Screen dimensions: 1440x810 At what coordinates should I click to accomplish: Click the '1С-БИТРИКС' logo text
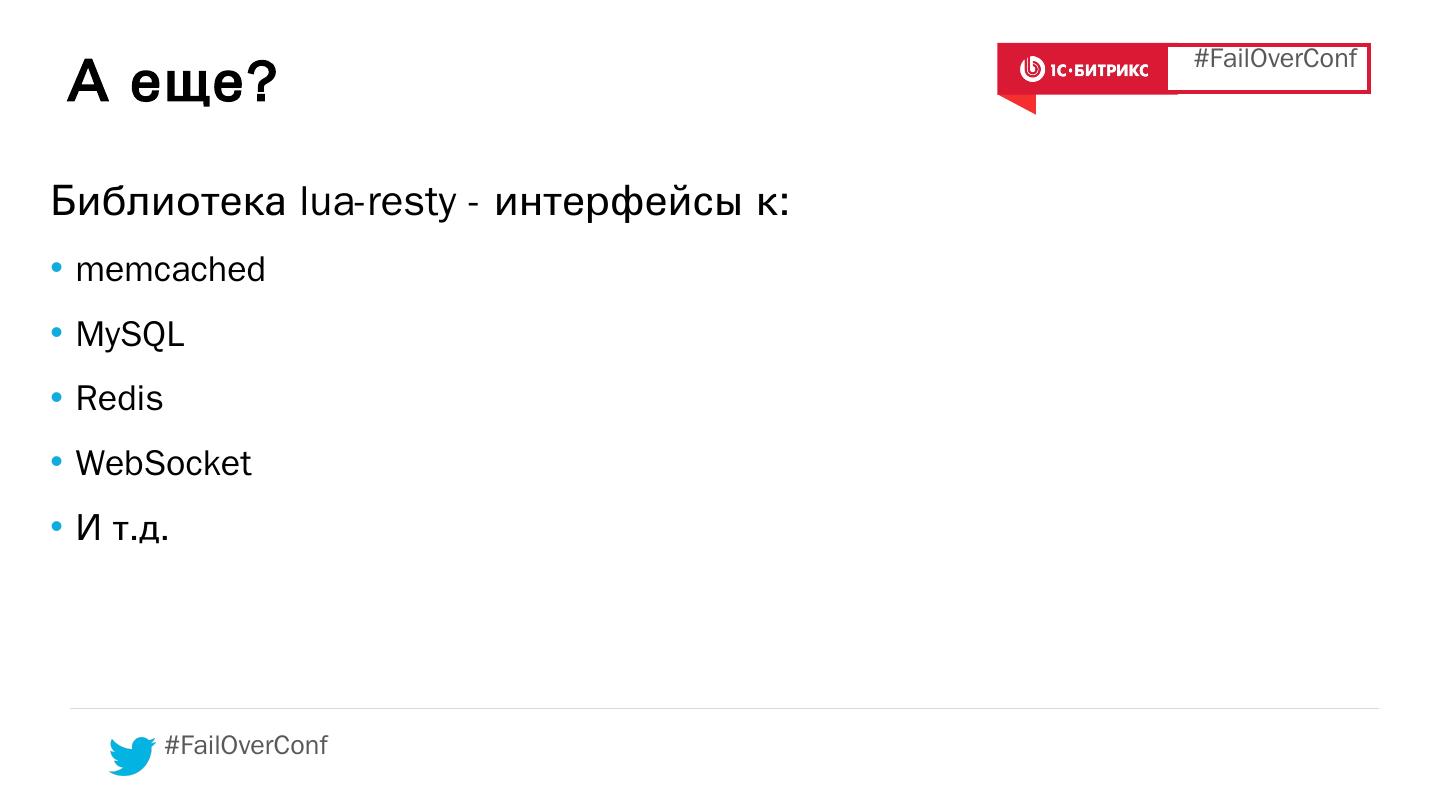point(1099,70)
